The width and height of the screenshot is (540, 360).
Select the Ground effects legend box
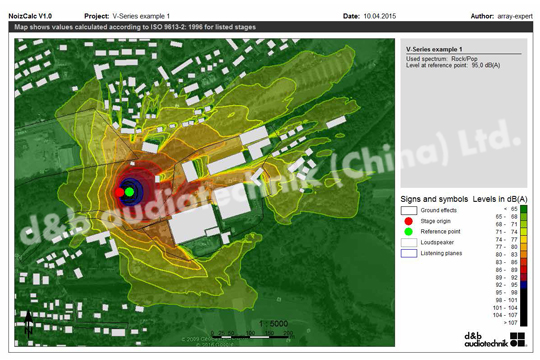click(409, 210)
